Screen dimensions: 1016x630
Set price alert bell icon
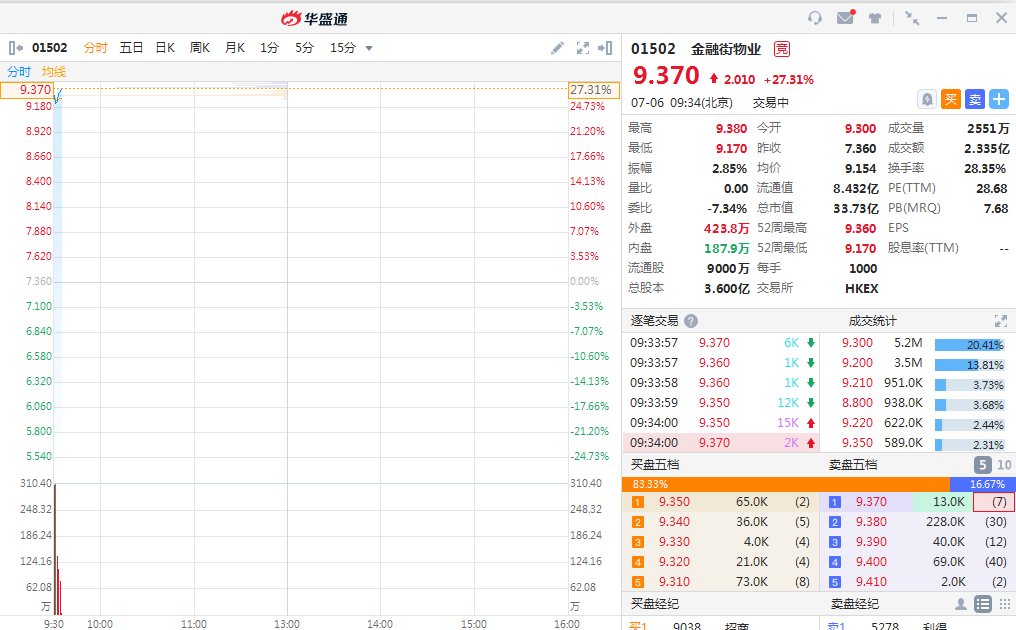(927, 99)
